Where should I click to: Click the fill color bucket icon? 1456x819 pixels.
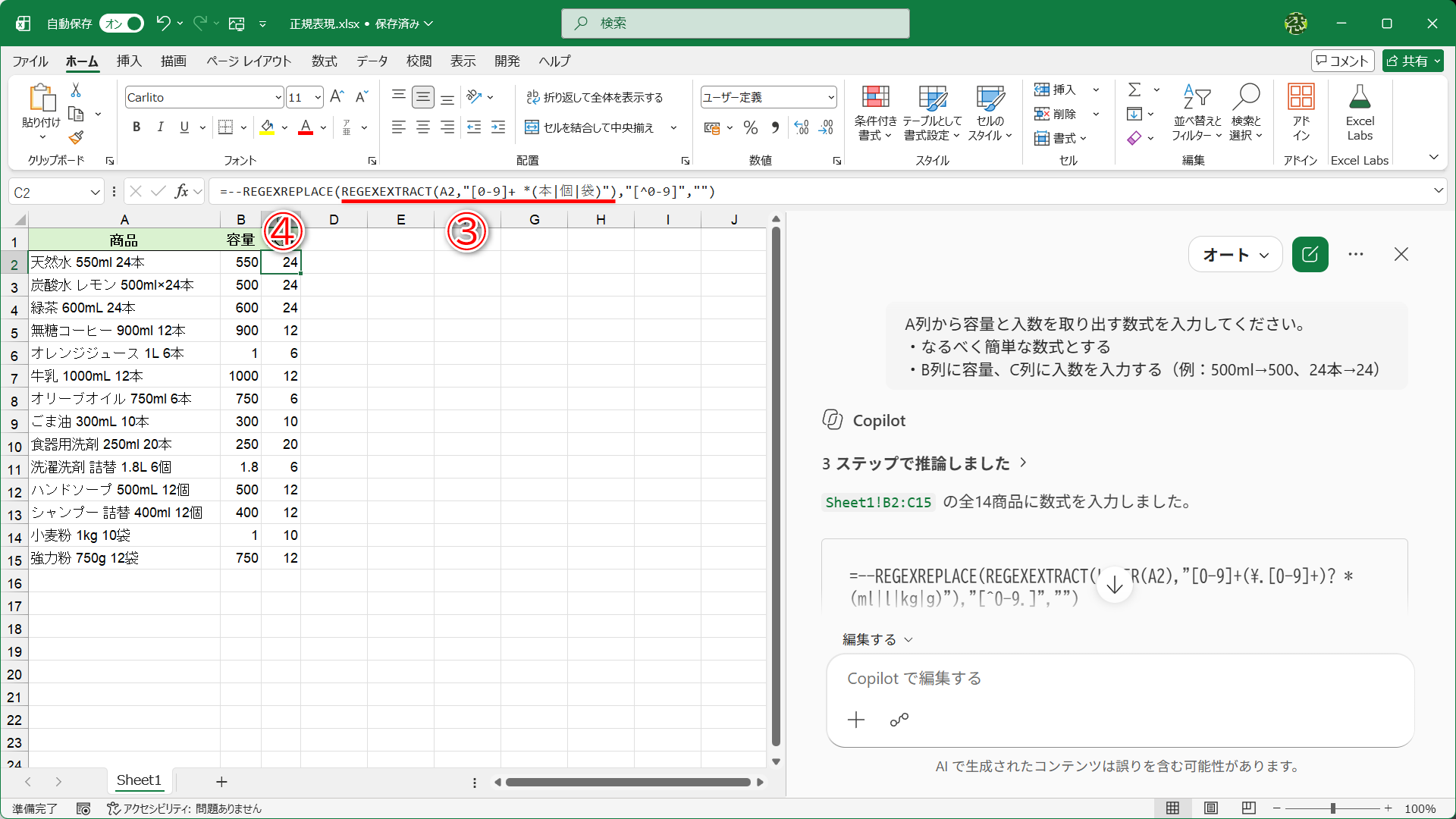267,127
